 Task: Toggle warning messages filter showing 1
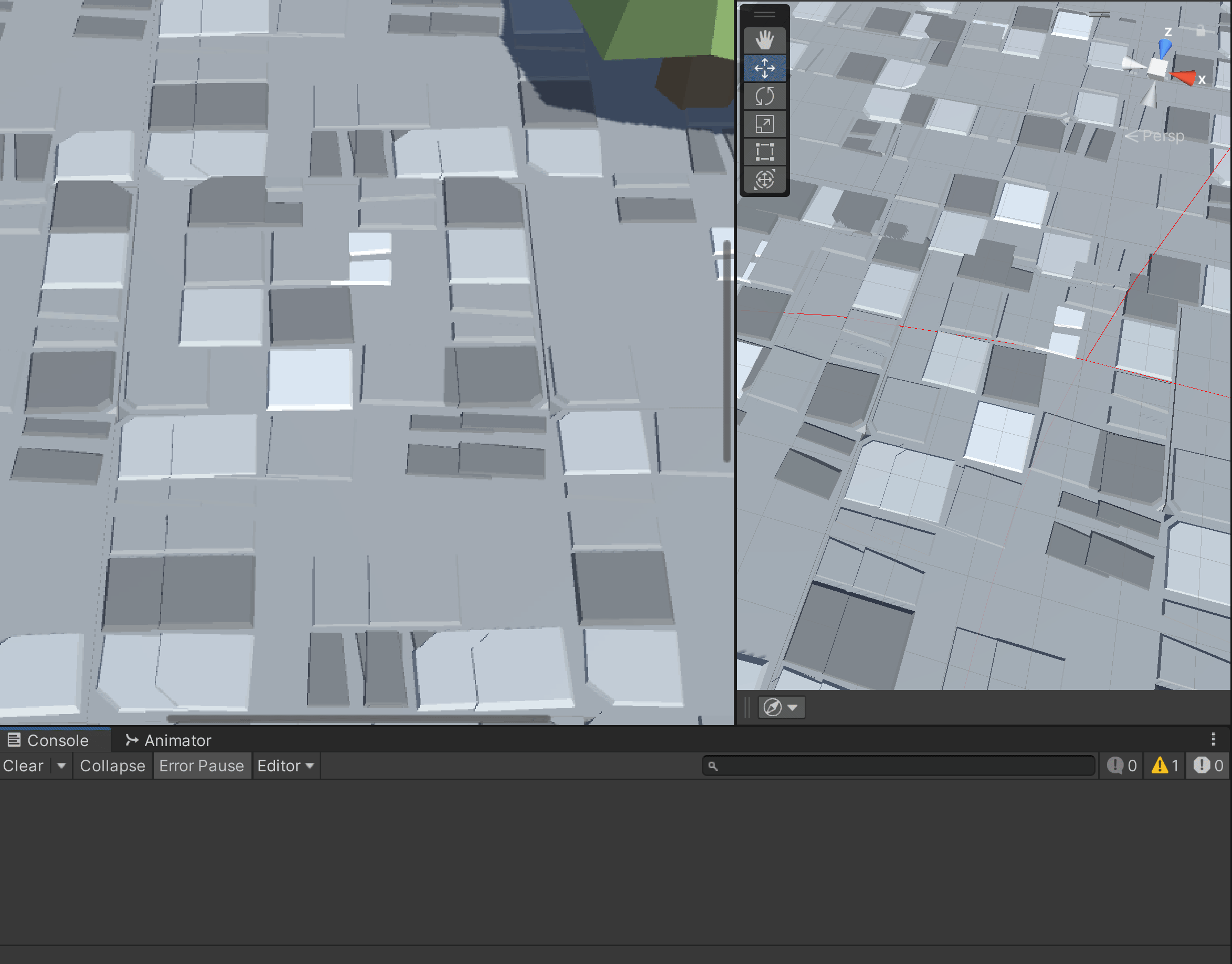tap(1165, 766)
